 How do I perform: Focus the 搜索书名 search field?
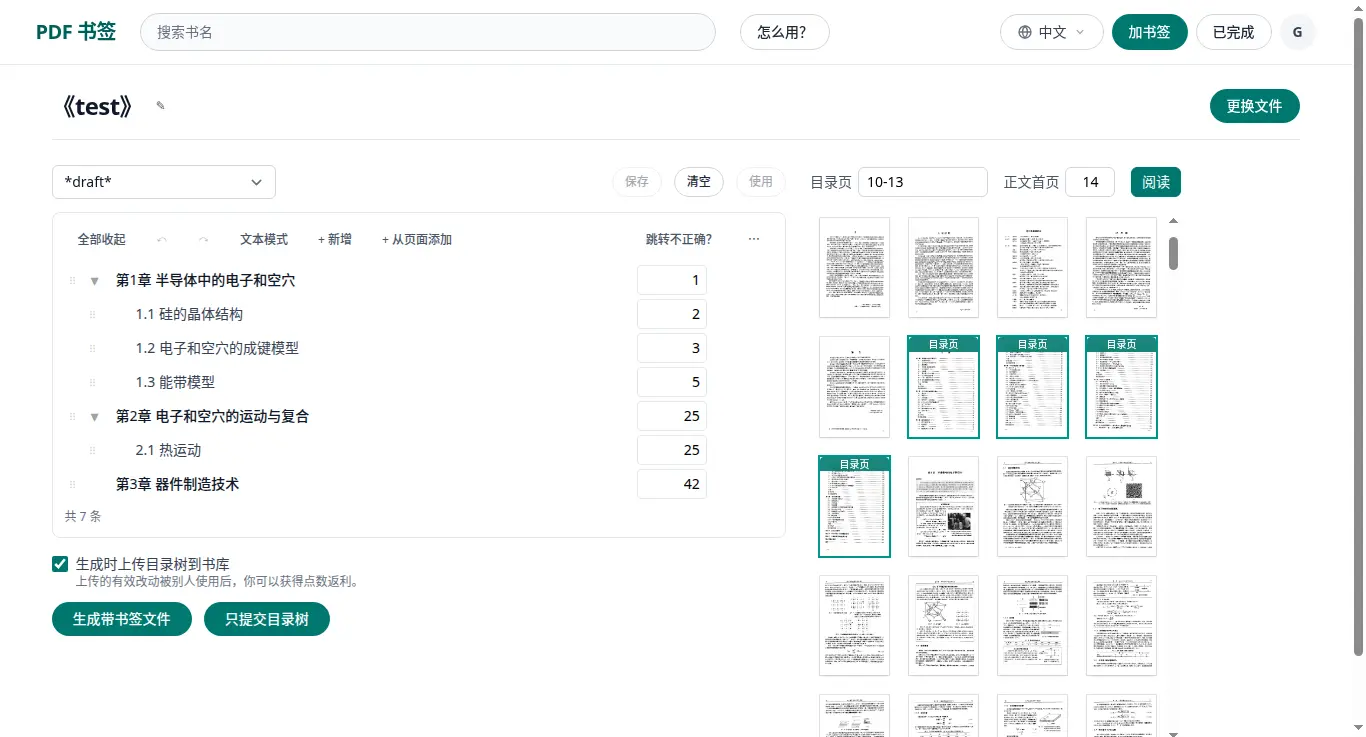[428, 32]
